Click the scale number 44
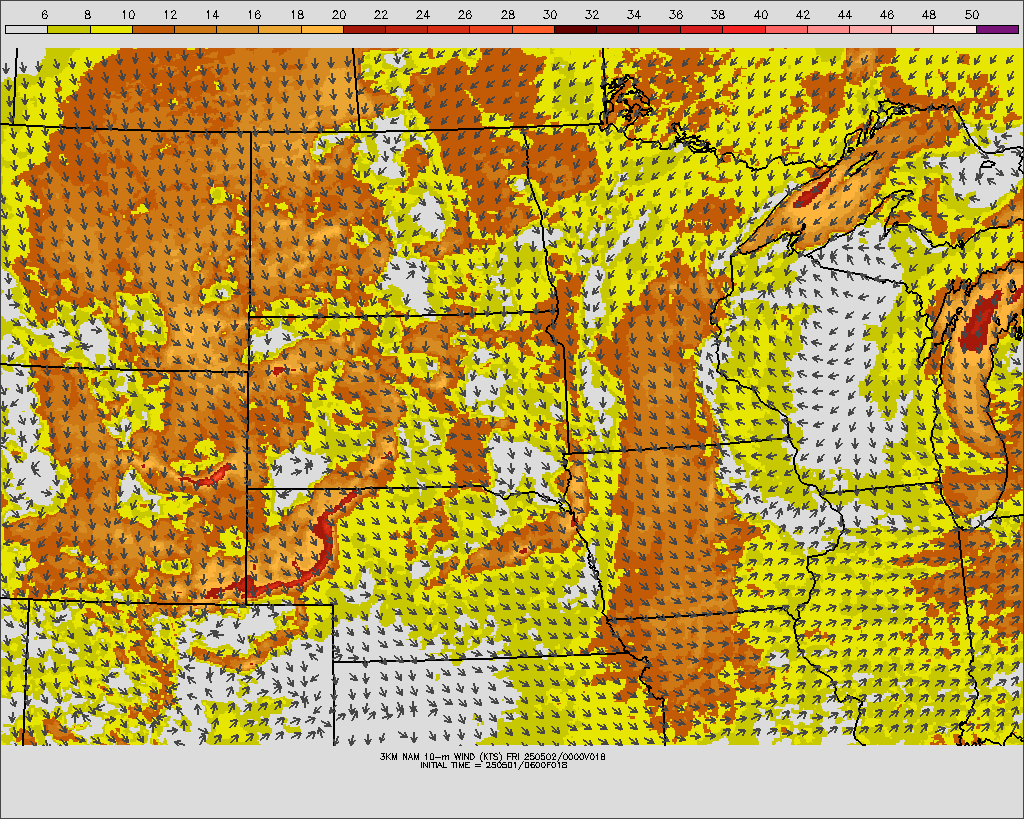1024x819 pixels. pyautogui.click(x=845, y=14)
